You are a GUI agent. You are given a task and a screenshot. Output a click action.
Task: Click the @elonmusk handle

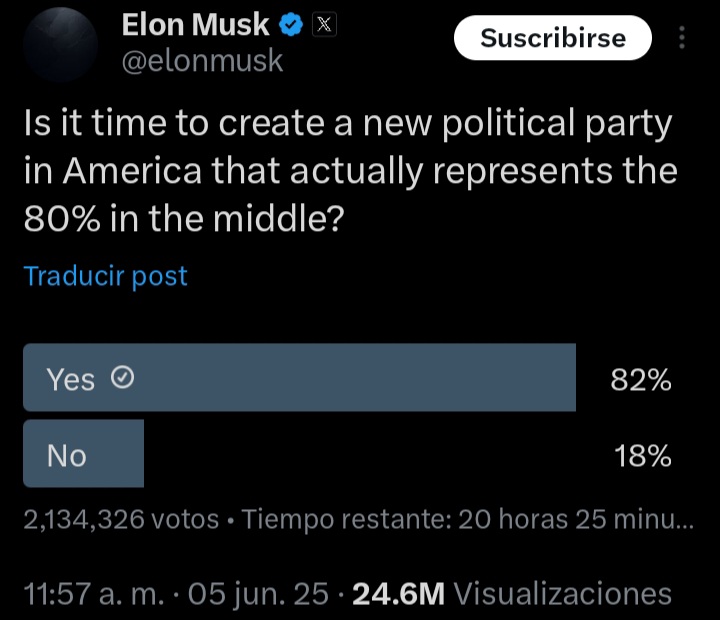point(202,62)
